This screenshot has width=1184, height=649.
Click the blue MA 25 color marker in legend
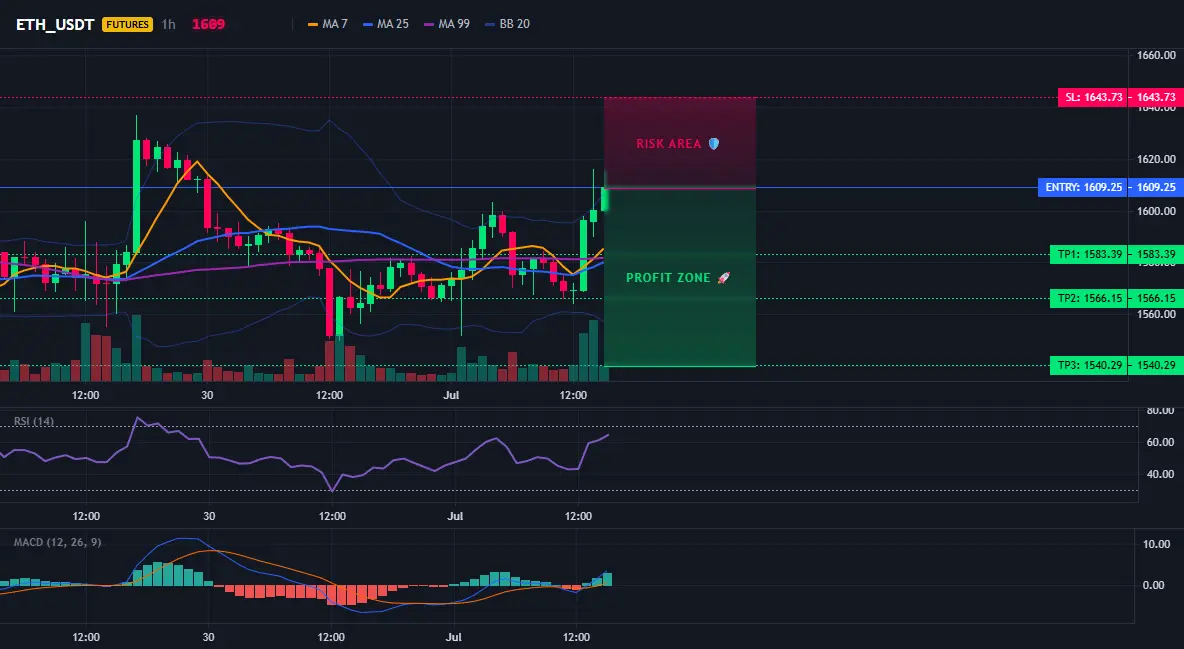pyautogui.click(x=368, y=24)
